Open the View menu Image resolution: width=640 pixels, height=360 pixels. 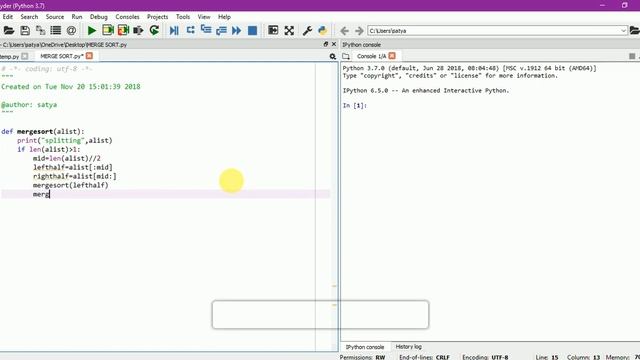(204, 17)
